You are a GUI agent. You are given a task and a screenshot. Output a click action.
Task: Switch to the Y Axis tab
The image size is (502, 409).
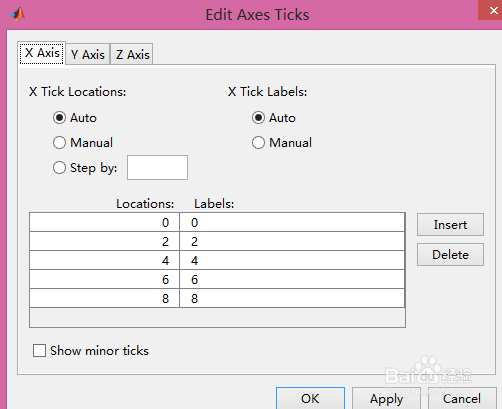click(88, 54)
